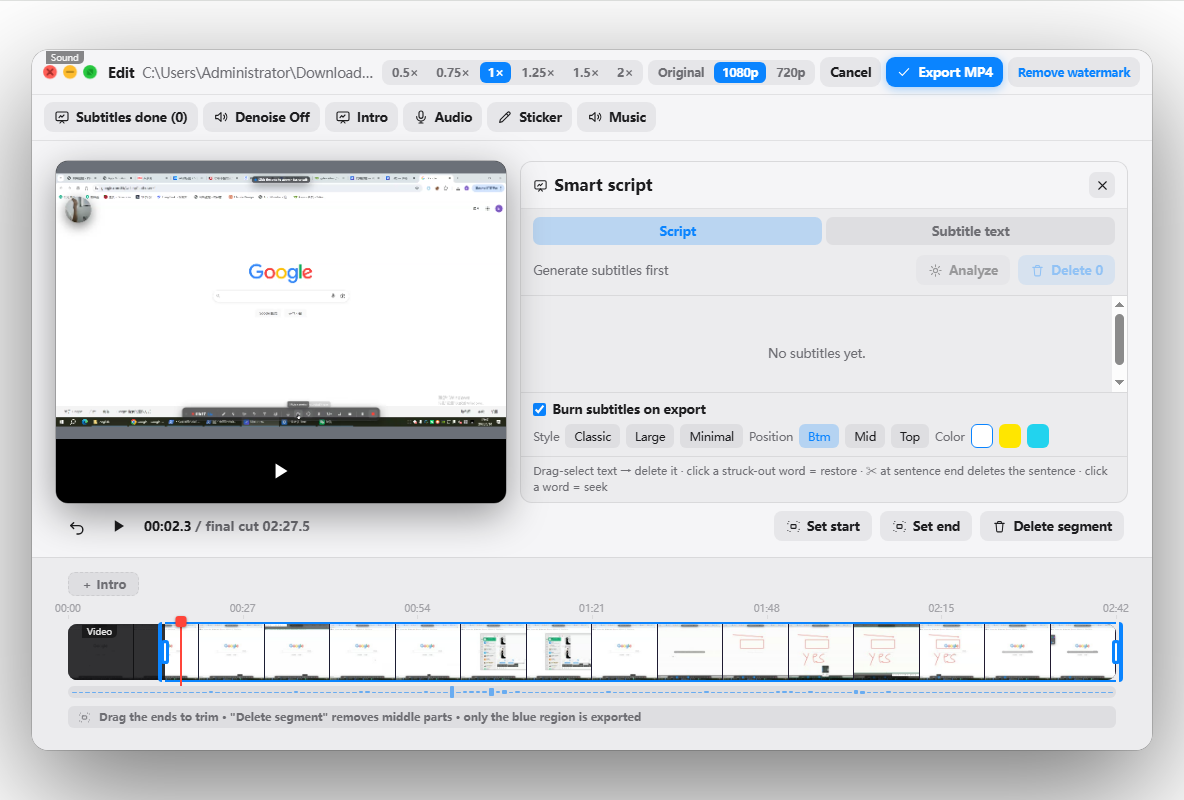Click the first 'yes' thumbnail frame in timeline
1184x800 pixels.
tap(821, 651)
